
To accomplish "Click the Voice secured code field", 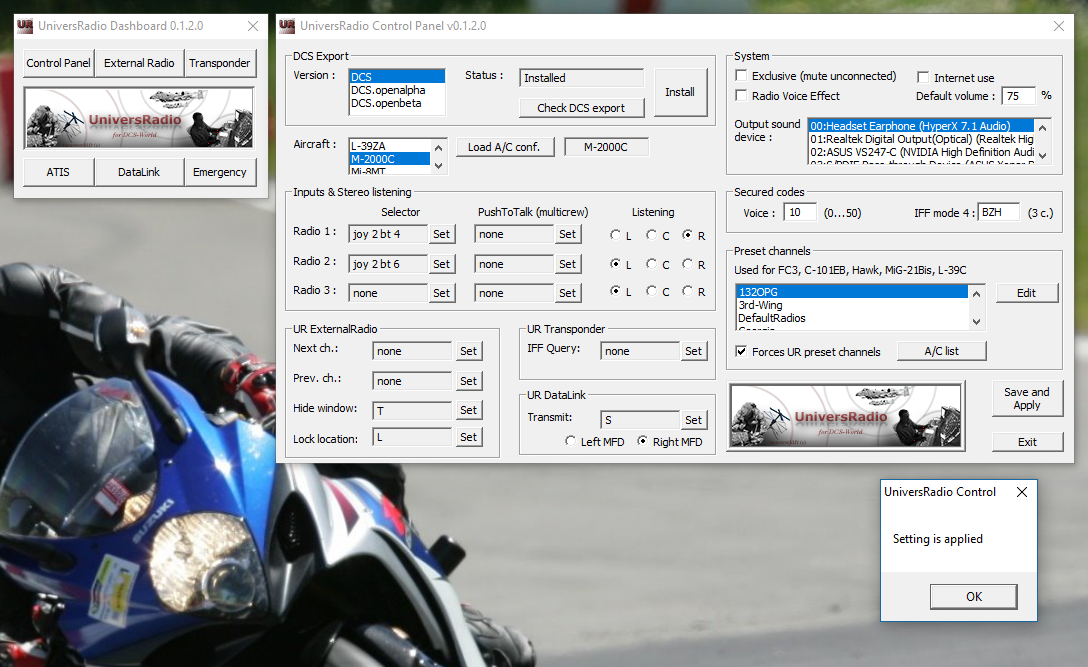I will point(800,212).
